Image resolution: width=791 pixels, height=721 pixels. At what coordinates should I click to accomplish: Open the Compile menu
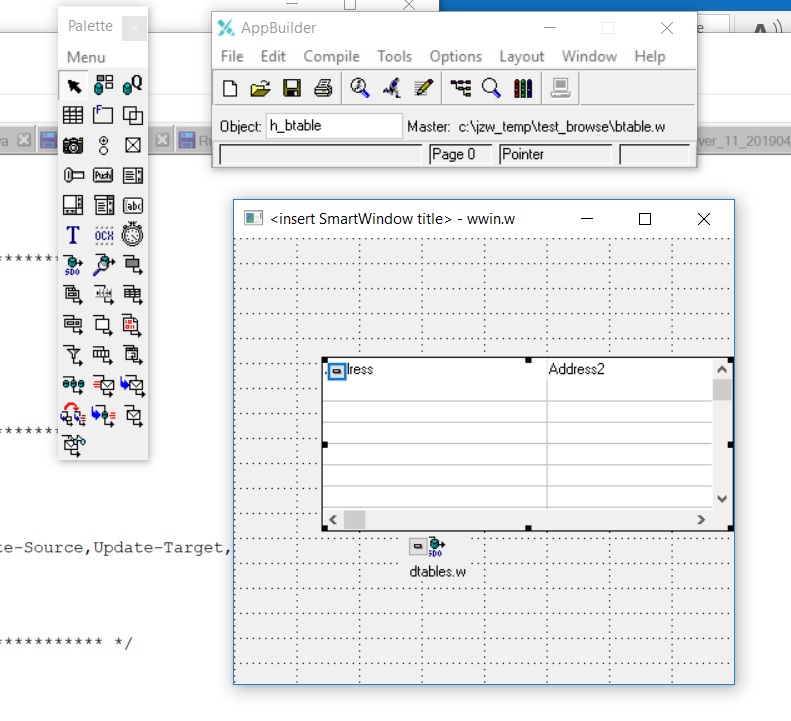[331, 56]
